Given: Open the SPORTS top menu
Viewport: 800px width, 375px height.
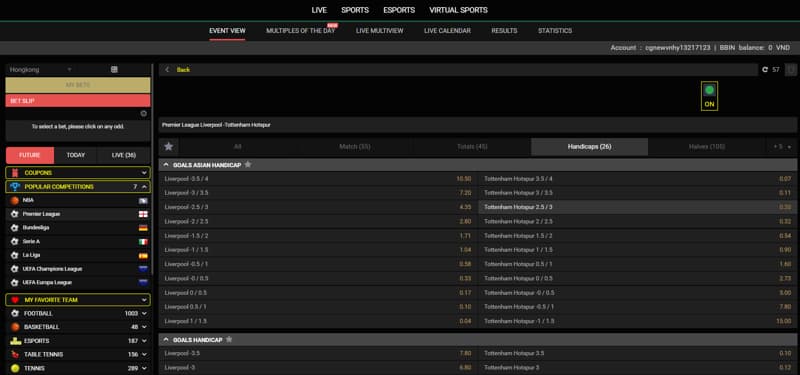Looking at the screenshot, I should [x=355, y=10].
